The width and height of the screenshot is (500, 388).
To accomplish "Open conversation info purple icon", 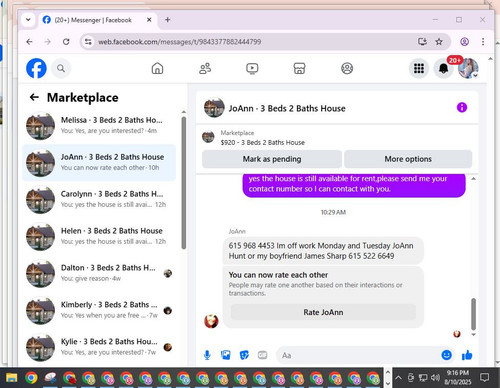I will tap(462, 108).
